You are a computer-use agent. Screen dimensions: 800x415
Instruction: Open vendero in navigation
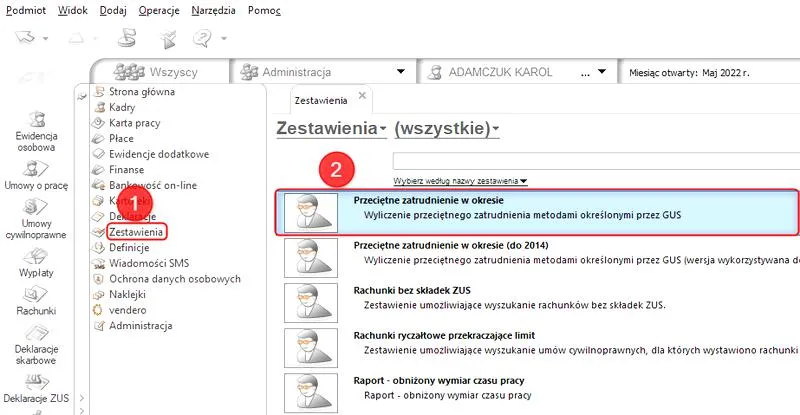(128, 310)
